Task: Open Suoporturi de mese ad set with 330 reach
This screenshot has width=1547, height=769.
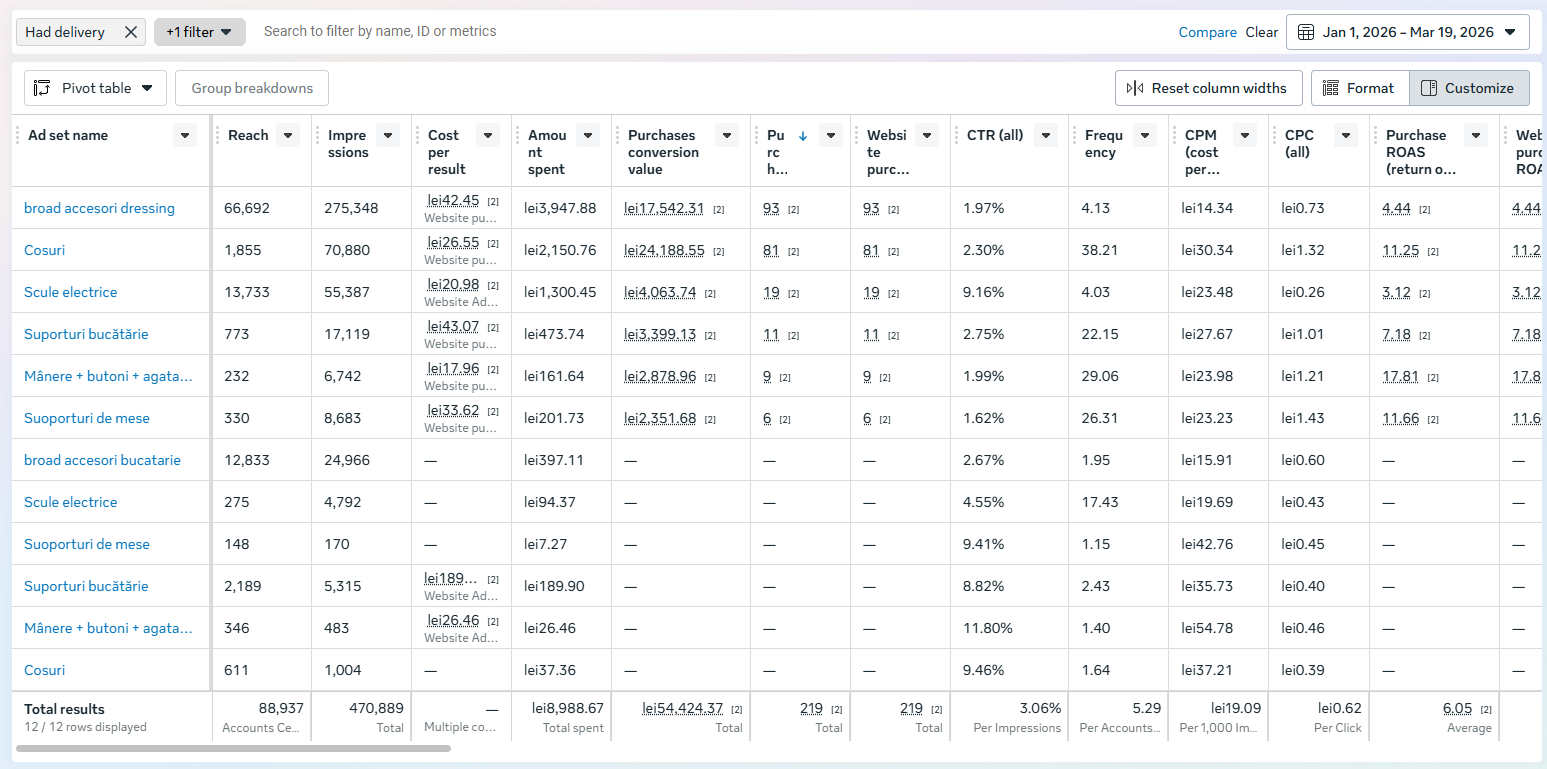Action: tap(87, 418)
